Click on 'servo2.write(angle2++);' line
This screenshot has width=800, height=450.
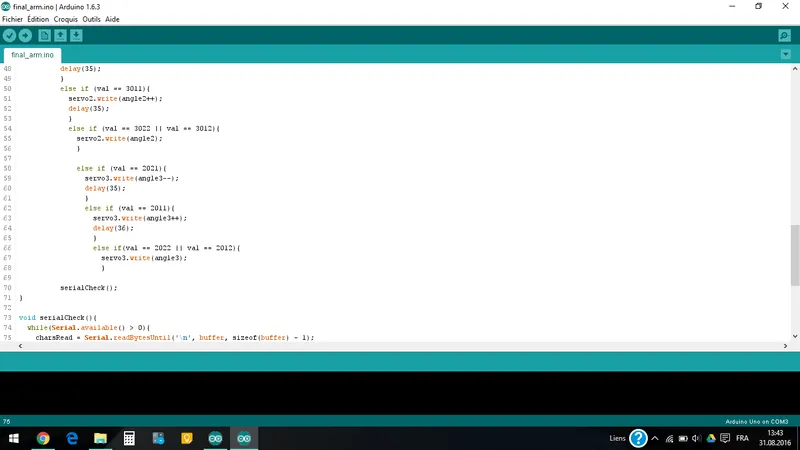tap(115, 98)
